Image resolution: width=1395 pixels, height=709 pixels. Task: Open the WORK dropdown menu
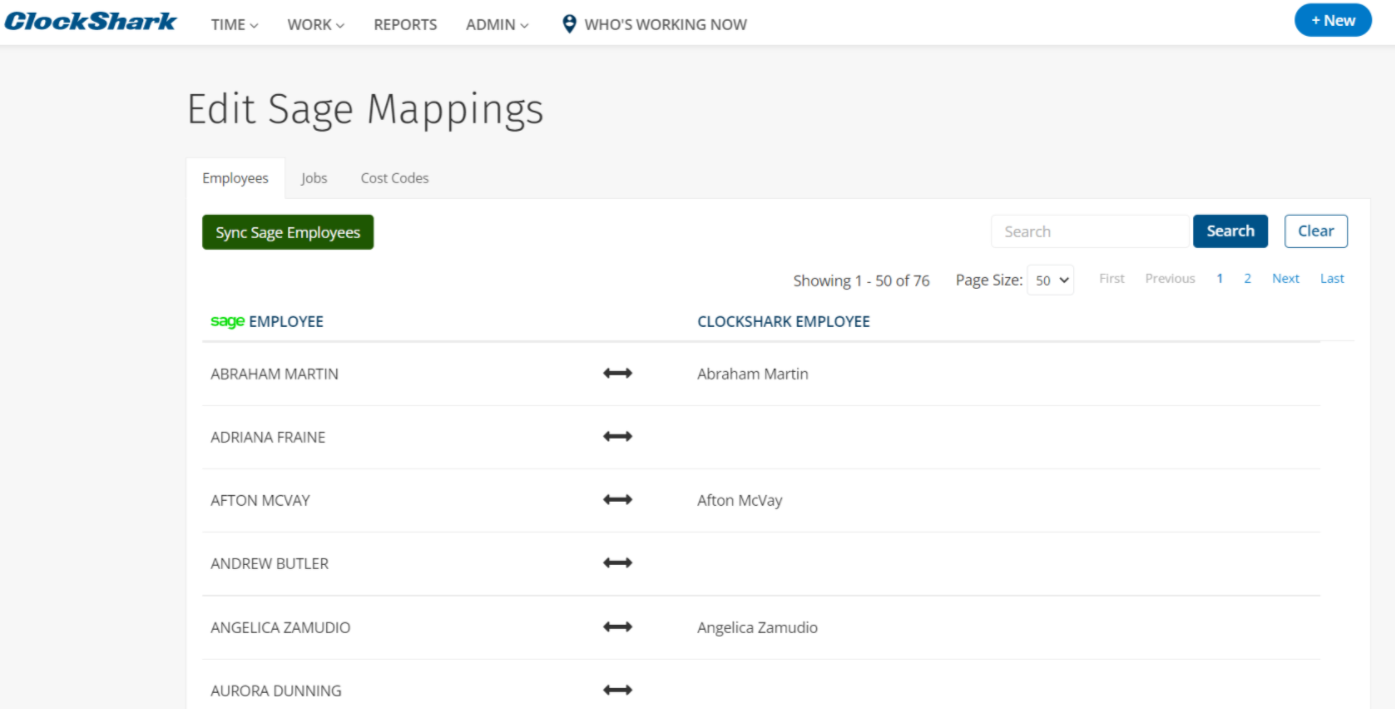[x=316, y=24]
